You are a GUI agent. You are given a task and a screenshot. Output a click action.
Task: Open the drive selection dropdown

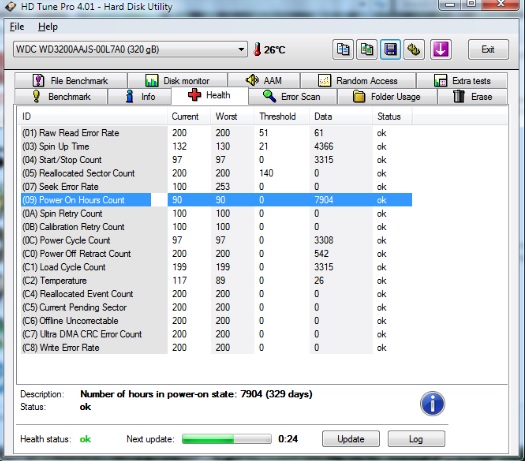click(130, 50)
